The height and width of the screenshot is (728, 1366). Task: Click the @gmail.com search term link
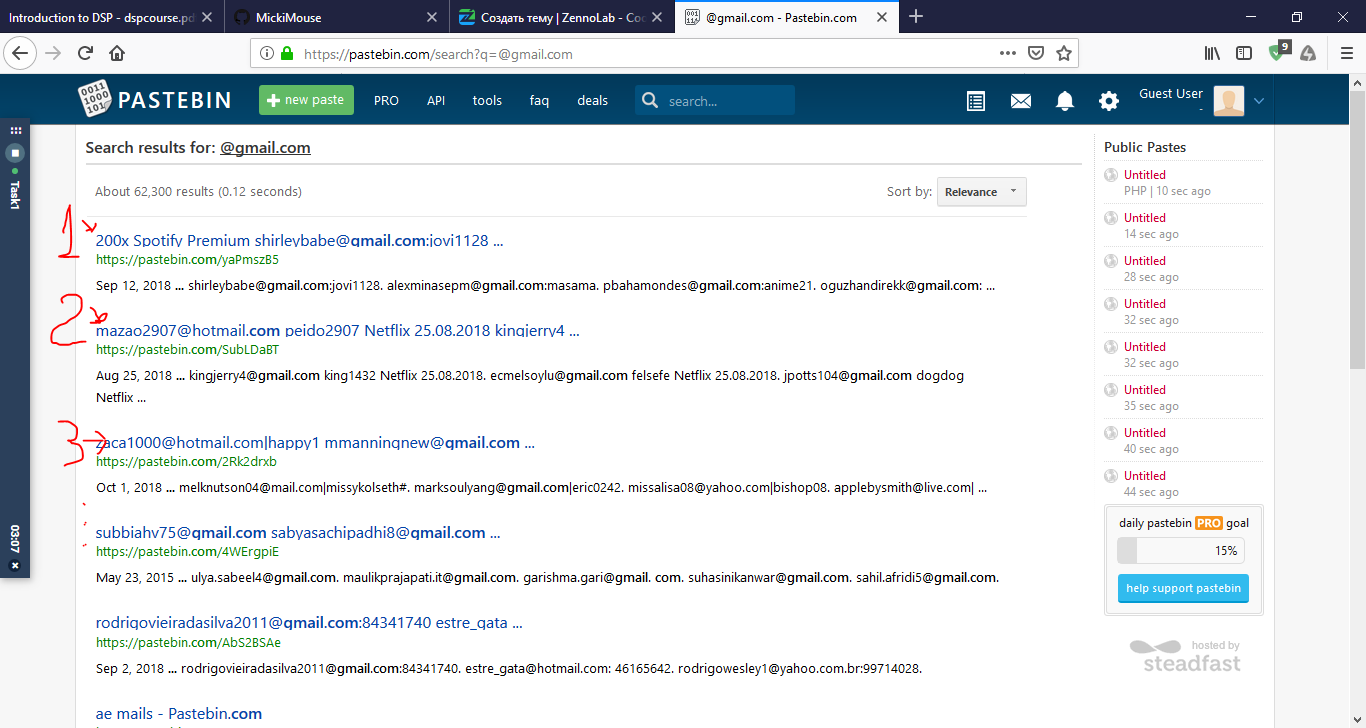point(265,148)
